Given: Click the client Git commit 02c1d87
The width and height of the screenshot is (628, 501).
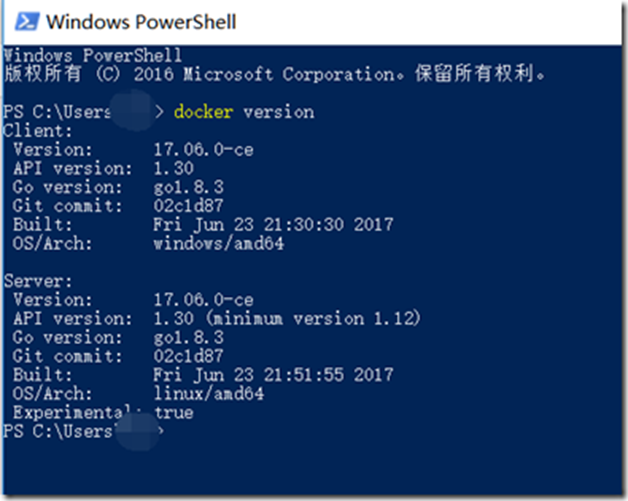Looking at the screenshot, I should 189,206.
